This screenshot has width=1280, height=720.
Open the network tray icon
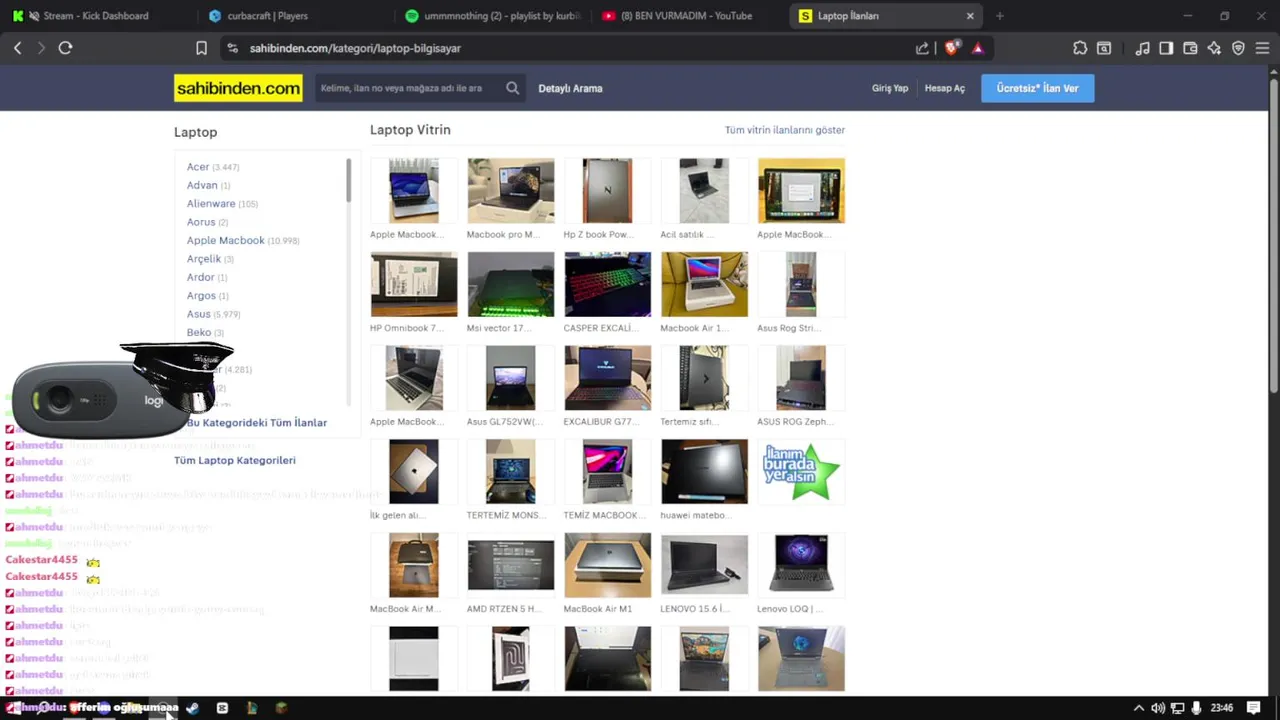coord(1177,708)
